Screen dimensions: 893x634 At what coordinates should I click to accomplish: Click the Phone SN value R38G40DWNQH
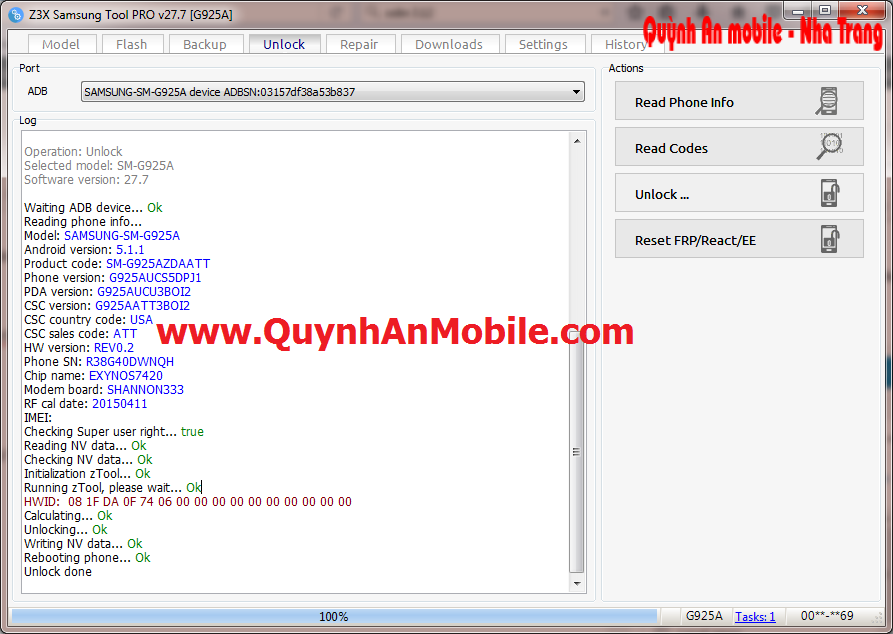(130, 362)
